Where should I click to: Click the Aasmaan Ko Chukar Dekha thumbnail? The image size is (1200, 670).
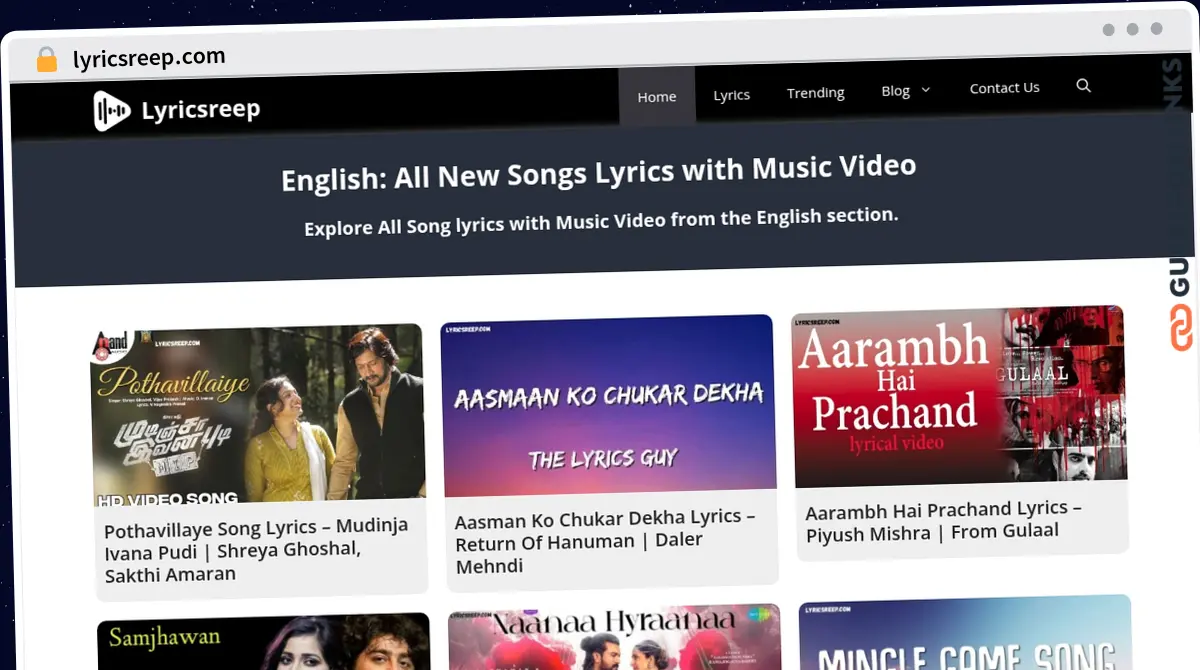[608, 405]
